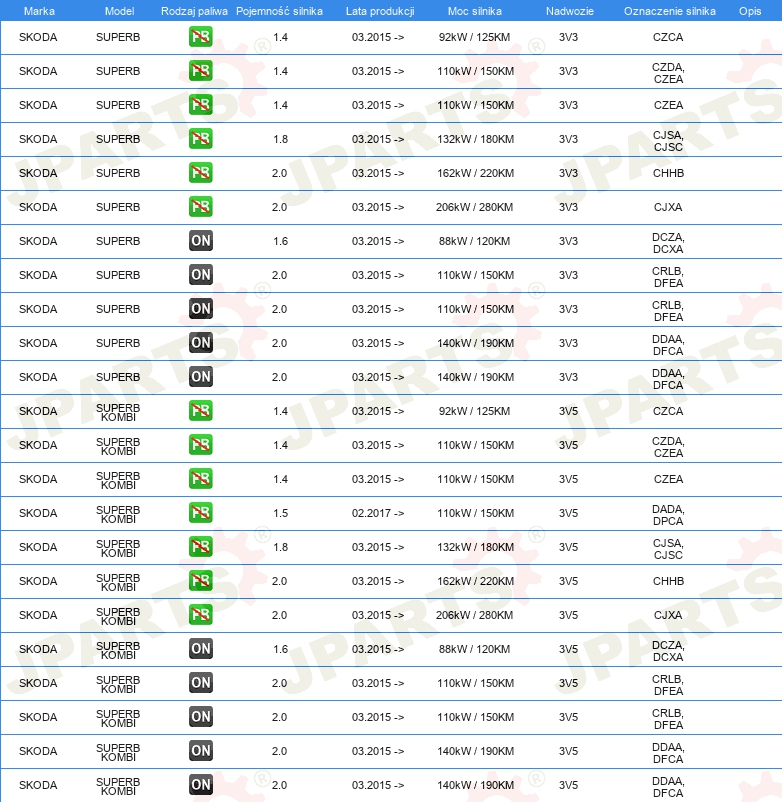Click the Moc silnika column header
782x802 pixels.
pos(475,11)
